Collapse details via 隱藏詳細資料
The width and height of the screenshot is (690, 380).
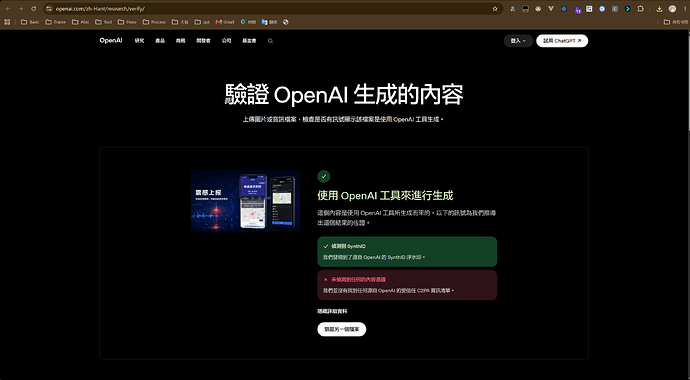point(332,311)
